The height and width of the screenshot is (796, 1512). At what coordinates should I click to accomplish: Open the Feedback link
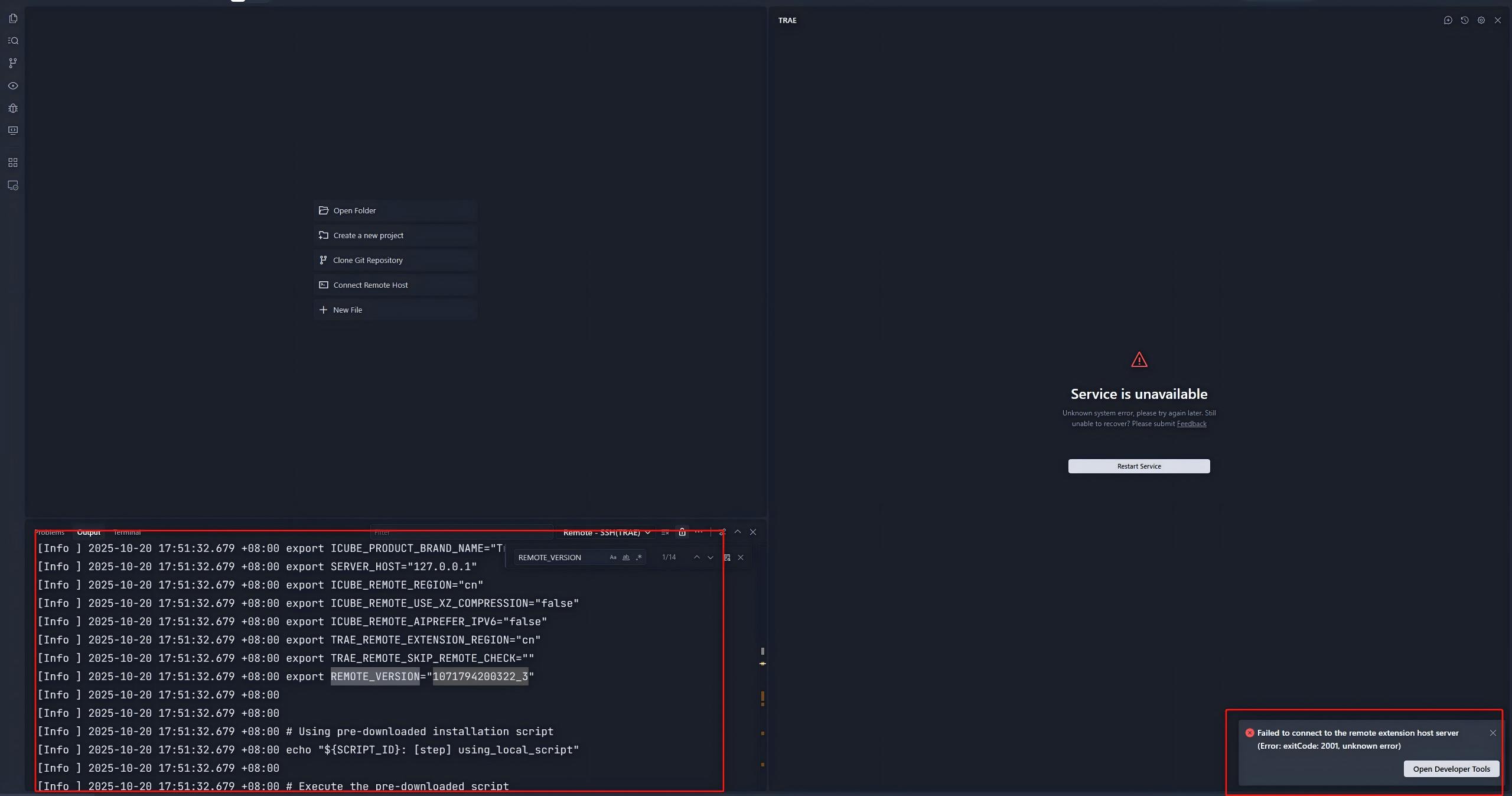1192,424
